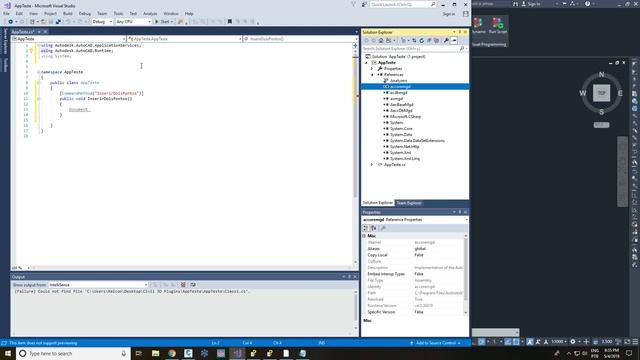Click the Alphabetical sort icon in Properties

tap(374, 228)
